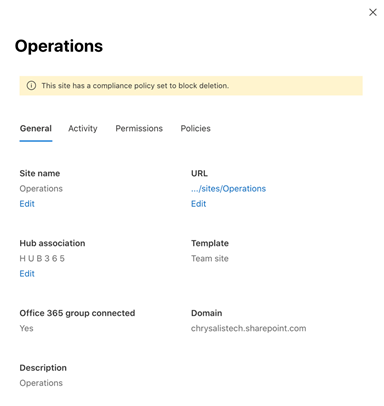384x406 pixels.
Task: Click the Operations value under Site name
Action: pyautogui.click(x=41, y=189)
